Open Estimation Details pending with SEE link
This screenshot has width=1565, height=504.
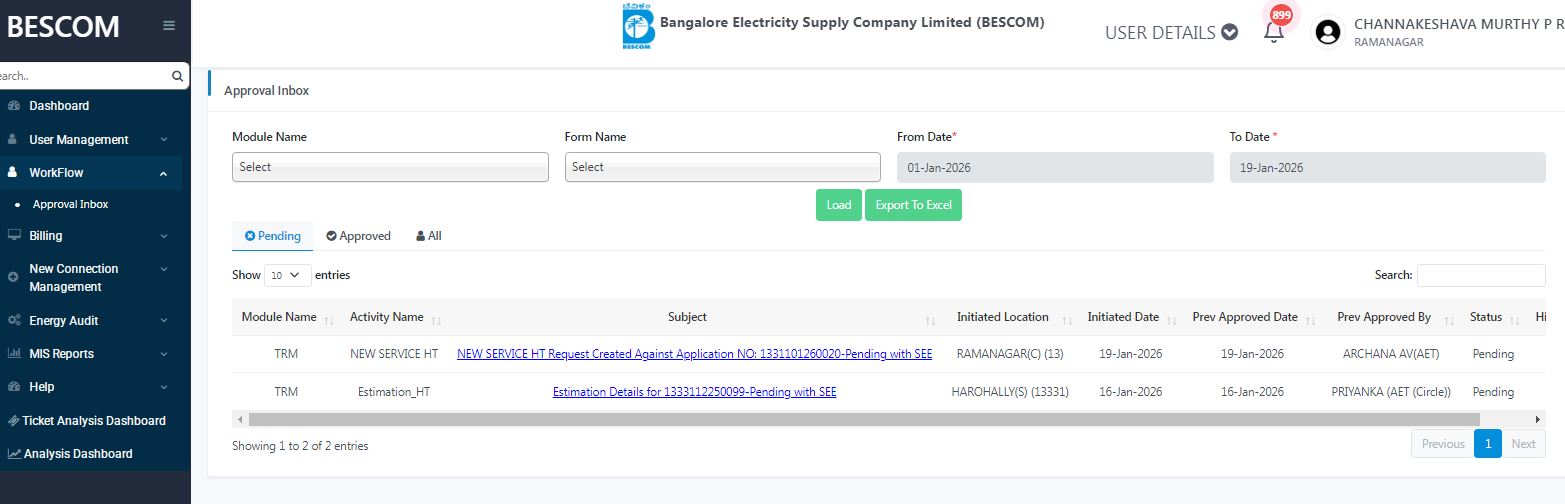(694, 392)
